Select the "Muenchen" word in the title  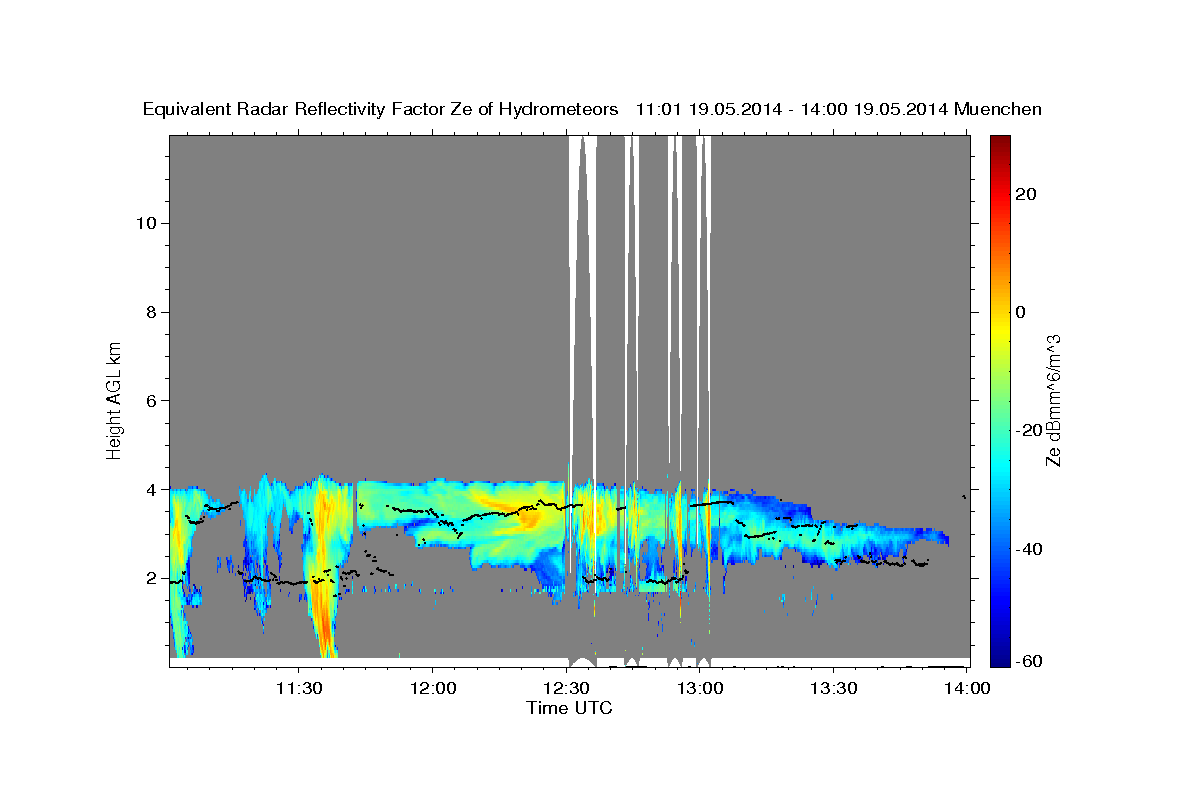[998, 110]
